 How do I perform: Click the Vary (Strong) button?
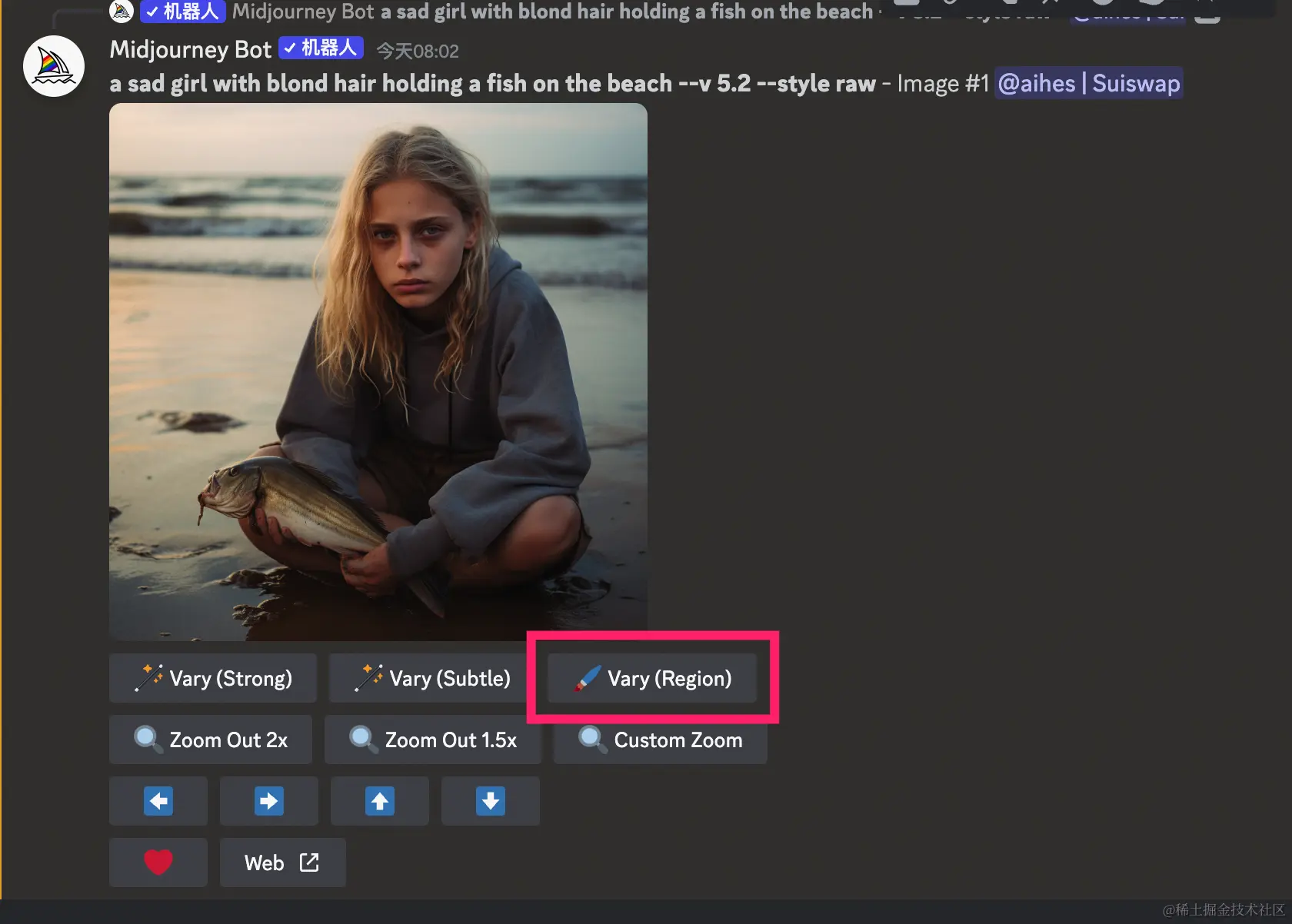(x=213, y=678)
